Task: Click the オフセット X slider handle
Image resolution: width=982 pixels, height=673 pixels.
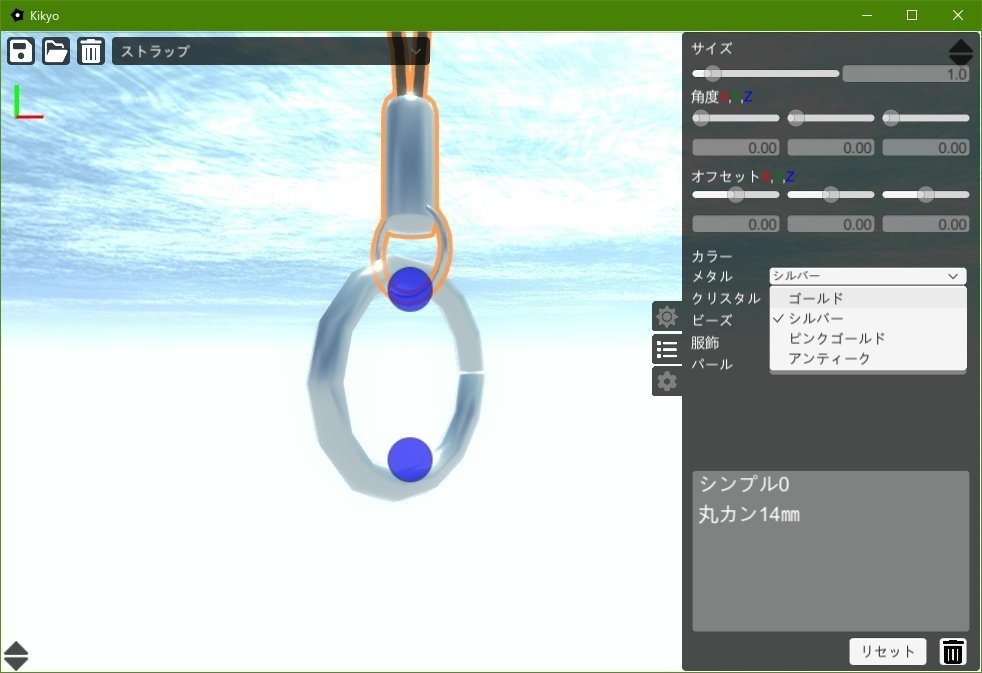Action: [736, 195]
